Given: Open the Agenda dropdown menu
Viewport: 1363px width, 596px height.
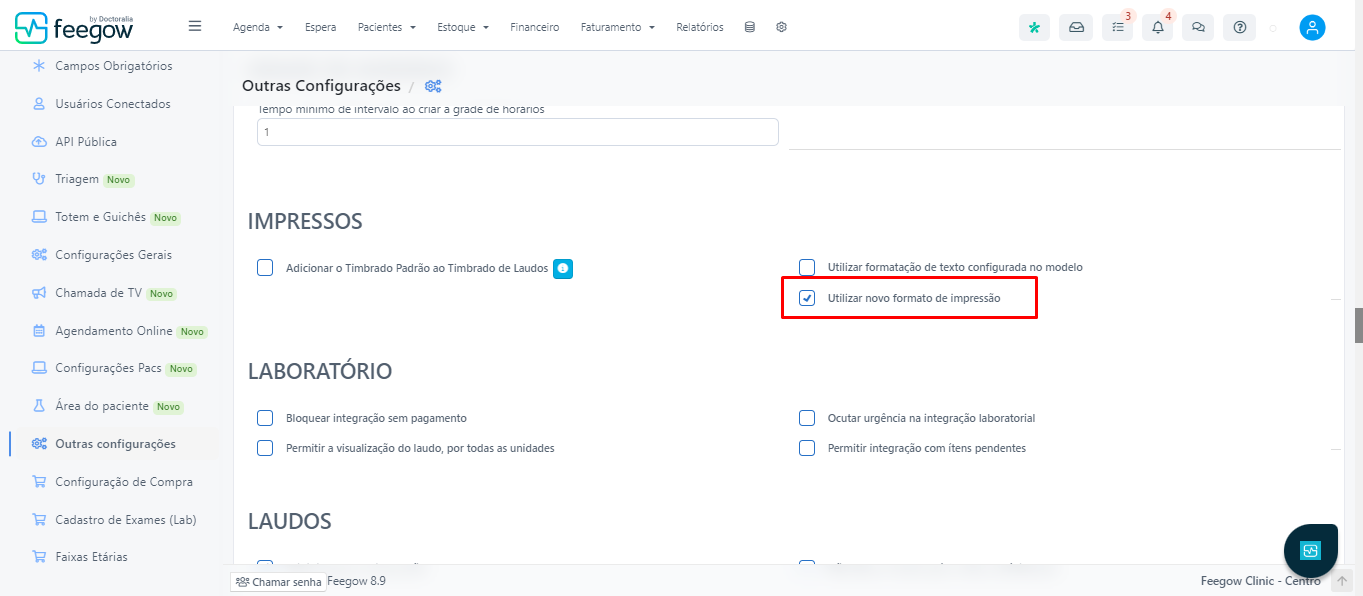Looking at the screenshot, I should pos(258,27).
